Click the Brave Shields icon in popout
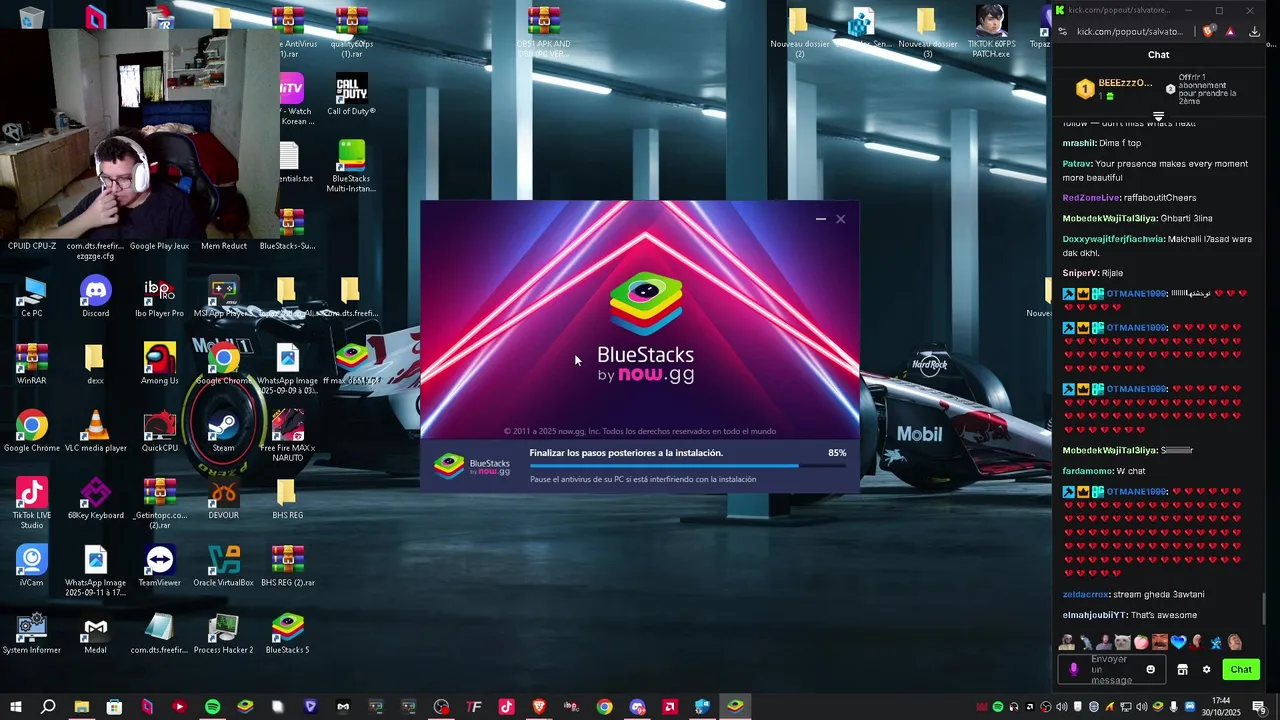Screen dimensions: 1280x720 1209,31
